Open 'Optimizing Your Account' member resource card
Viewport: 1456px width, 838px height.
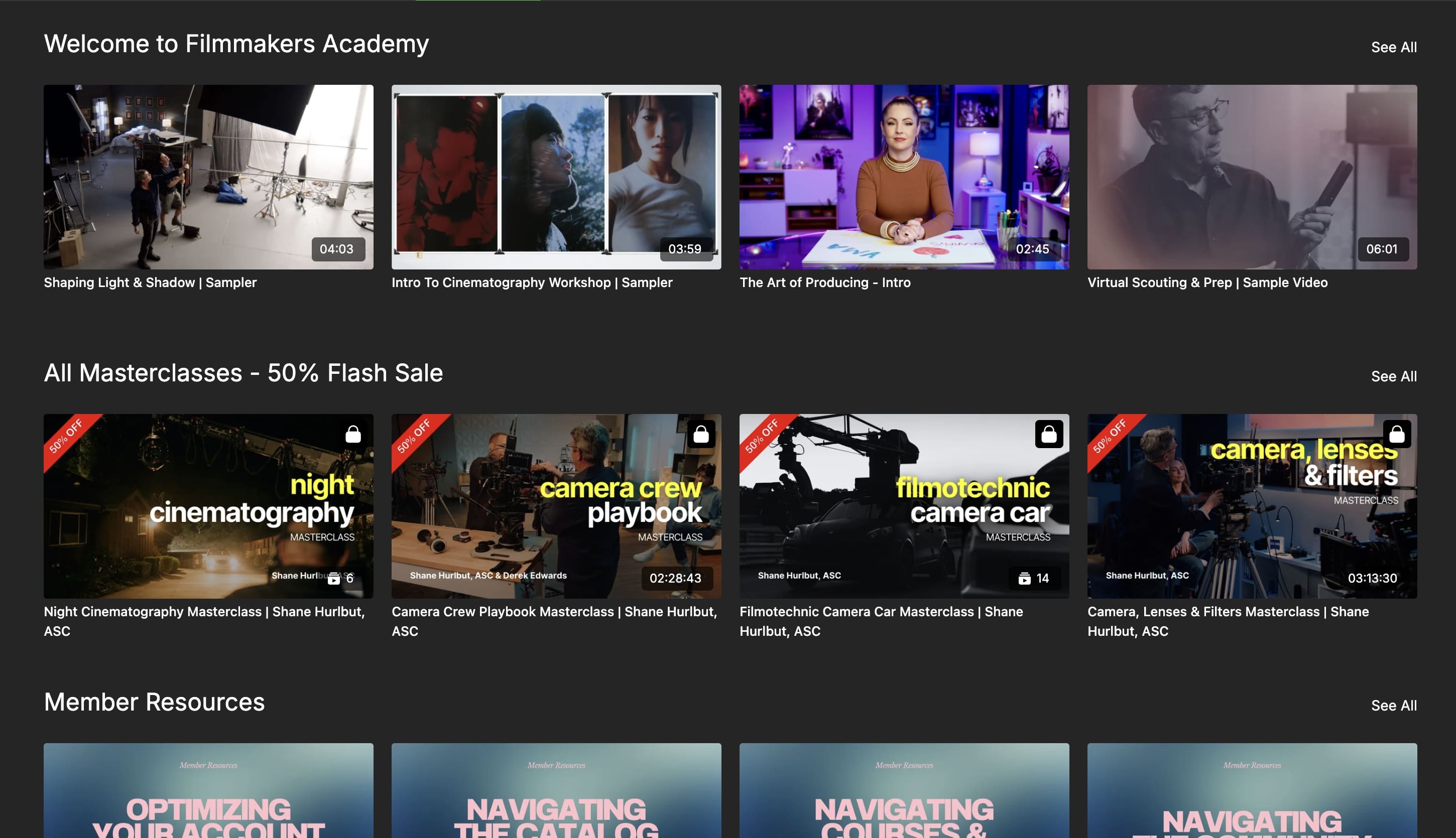(208, 791)
